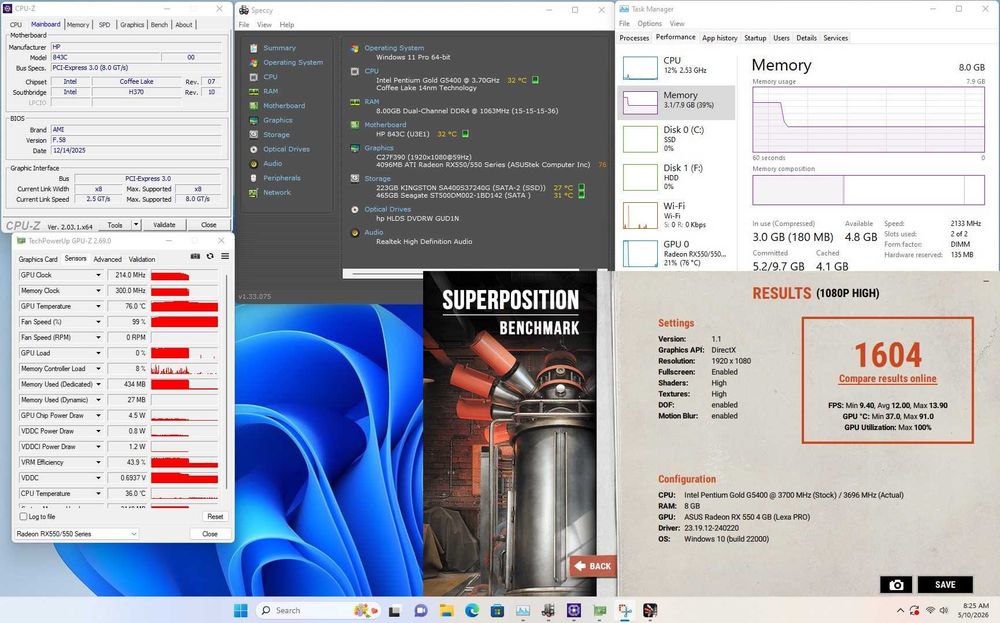Click the Reset button in GPU-Z

(215, 517)
